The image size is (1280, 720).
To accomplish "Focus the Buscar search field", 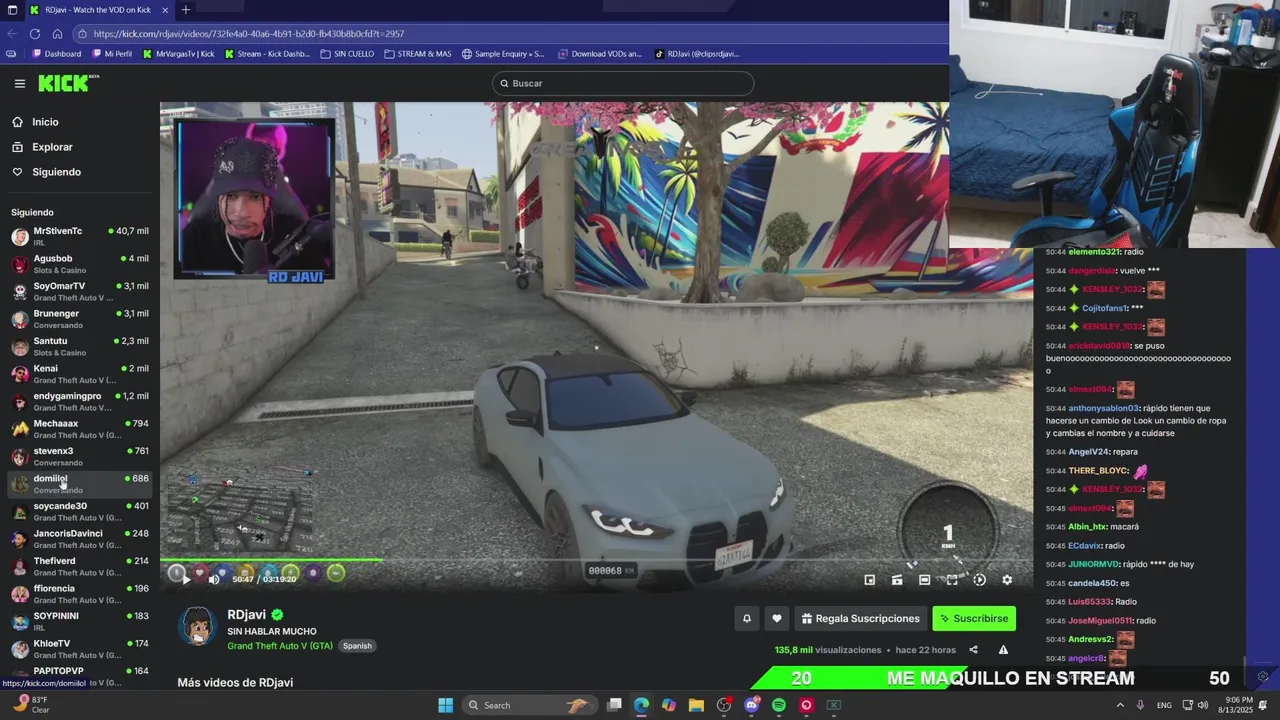I will tap(623, 83).
